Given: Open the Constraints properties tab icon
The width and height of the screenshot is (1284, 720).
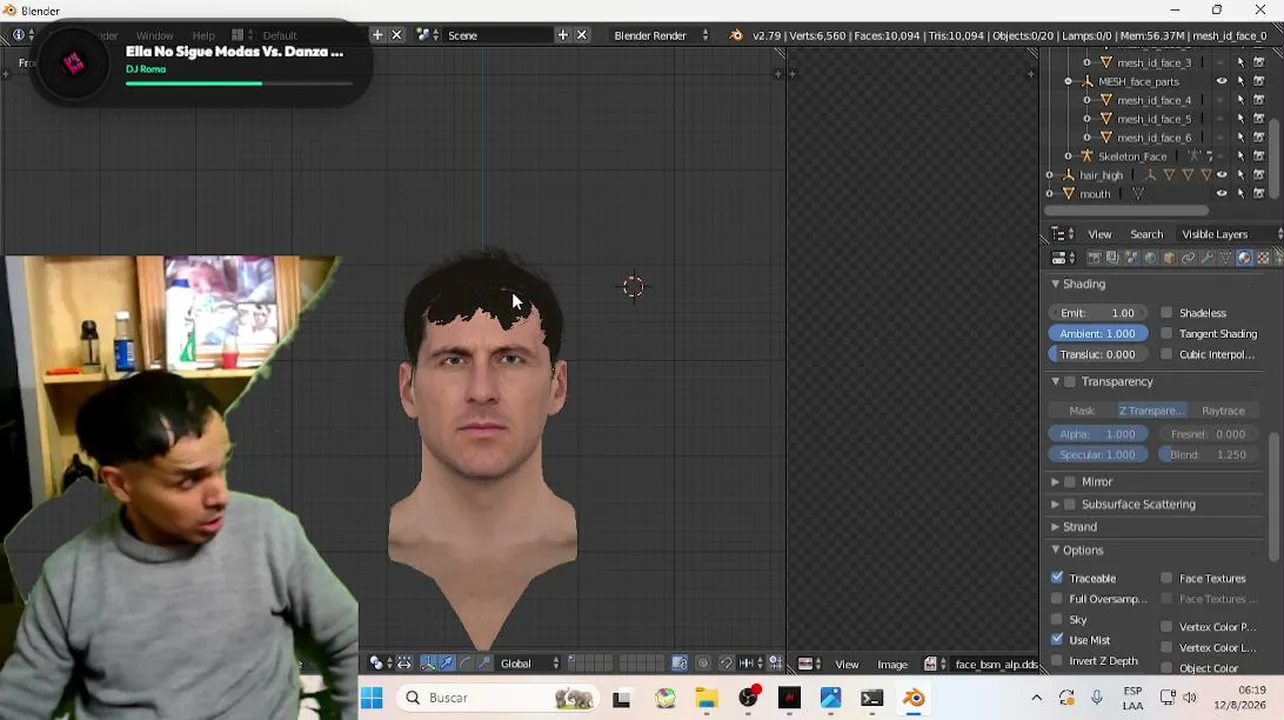Looking at the screenshot, I should (1188, 258).
